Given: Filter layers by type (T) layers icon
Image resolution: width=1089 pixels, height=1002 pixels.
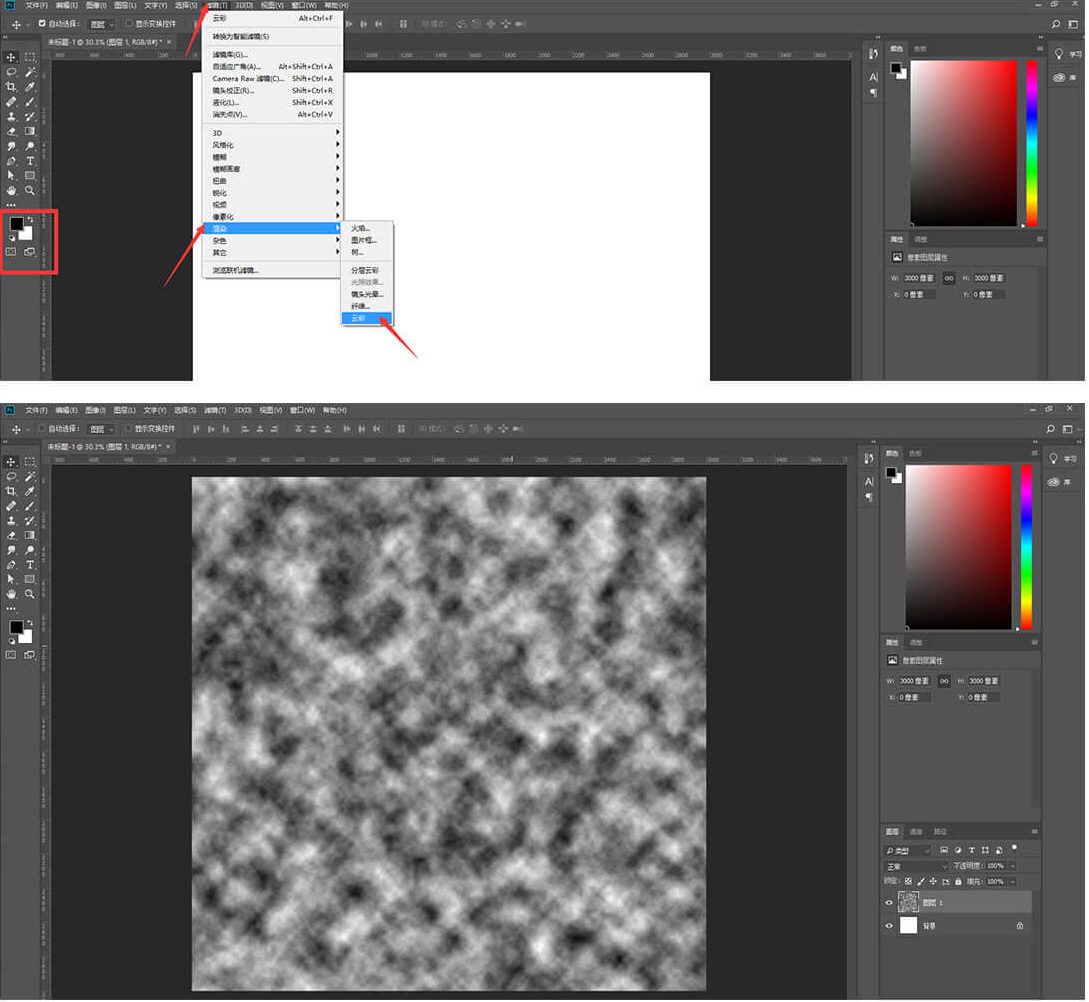Looking at the screenshot, I should [x=972, y=850].
